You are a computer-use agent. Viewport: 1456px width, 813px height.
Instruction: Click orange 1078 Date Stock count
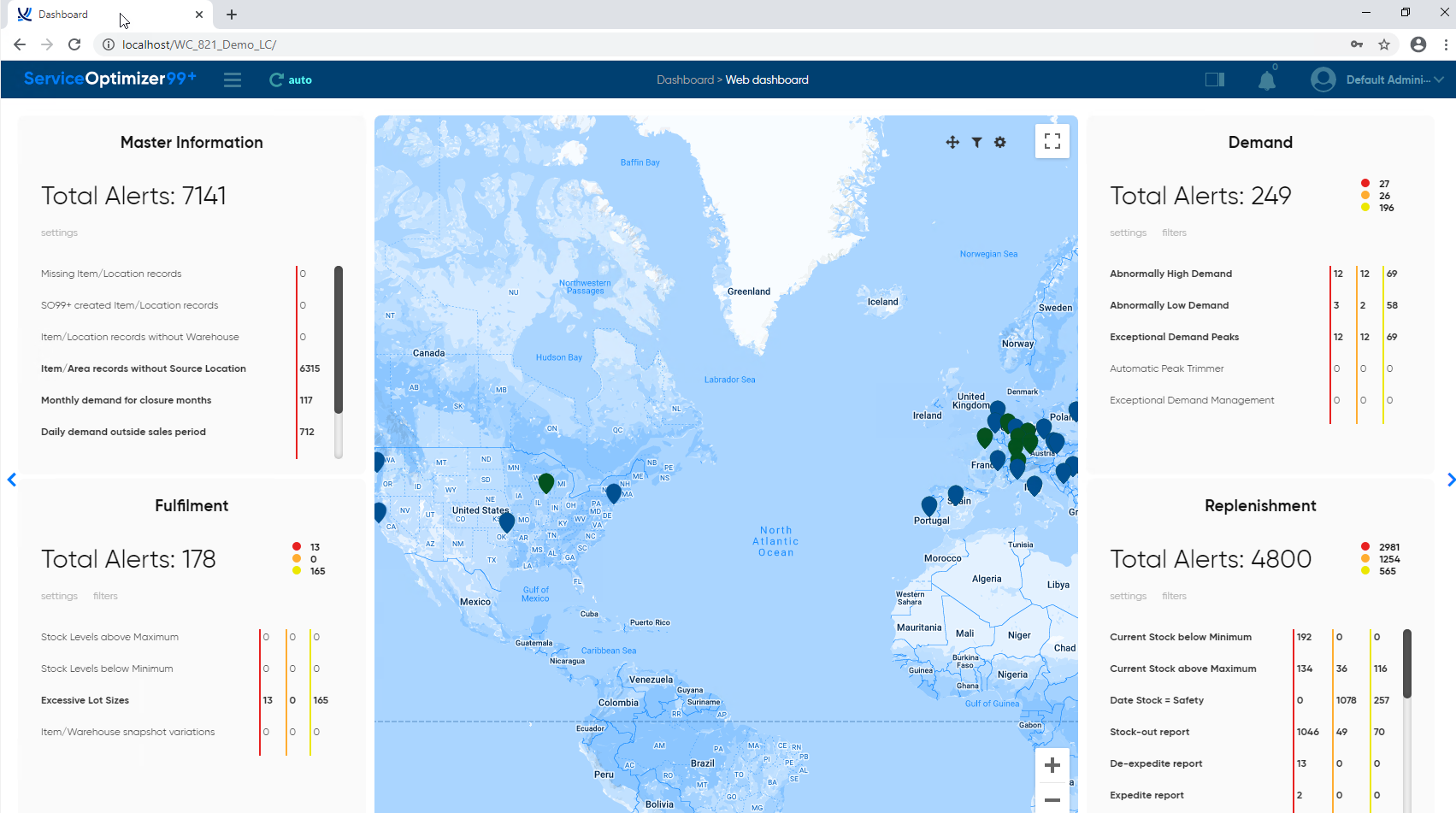(1347, 700)
